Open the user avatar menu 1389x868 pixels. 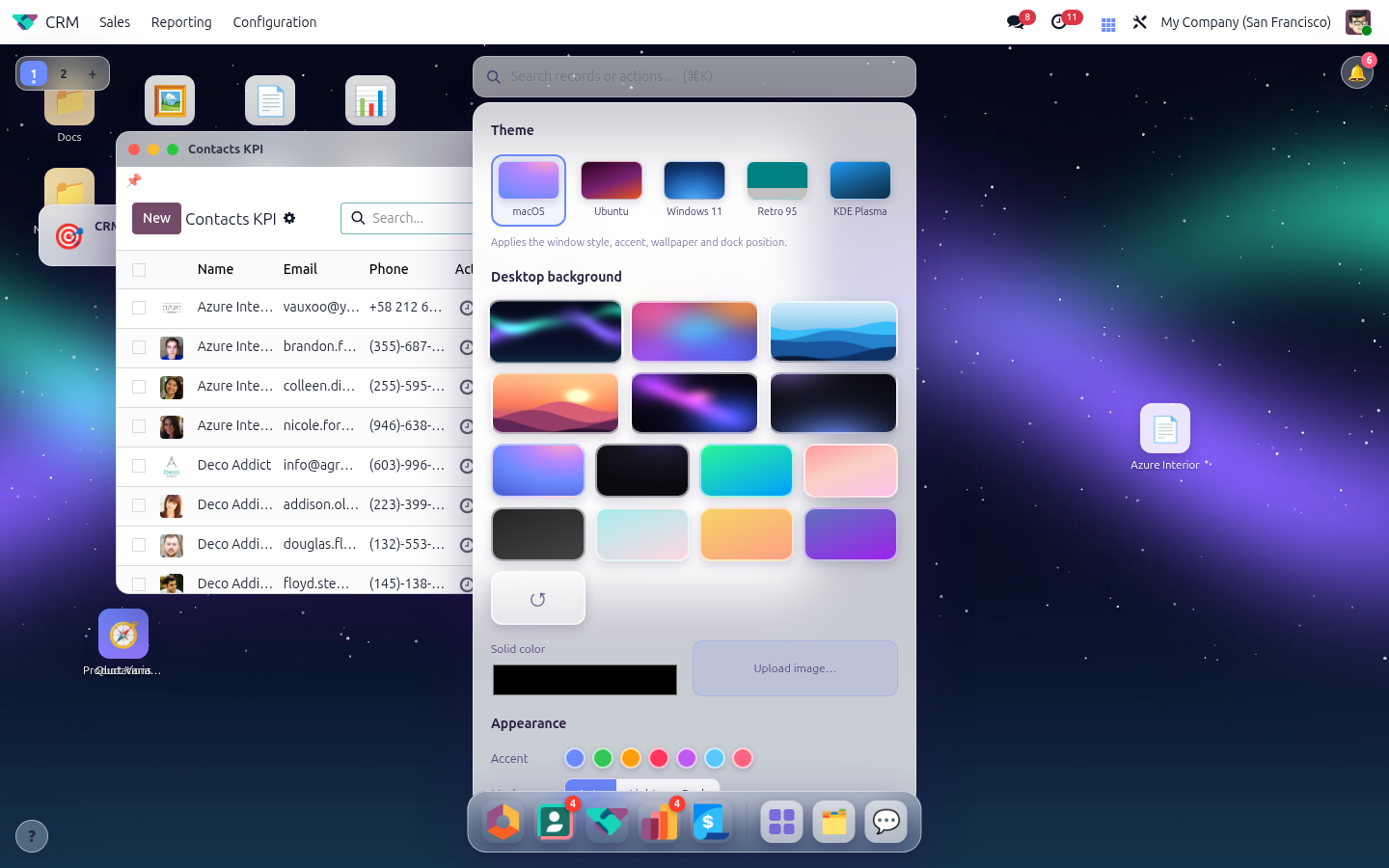click(1358, 22)
